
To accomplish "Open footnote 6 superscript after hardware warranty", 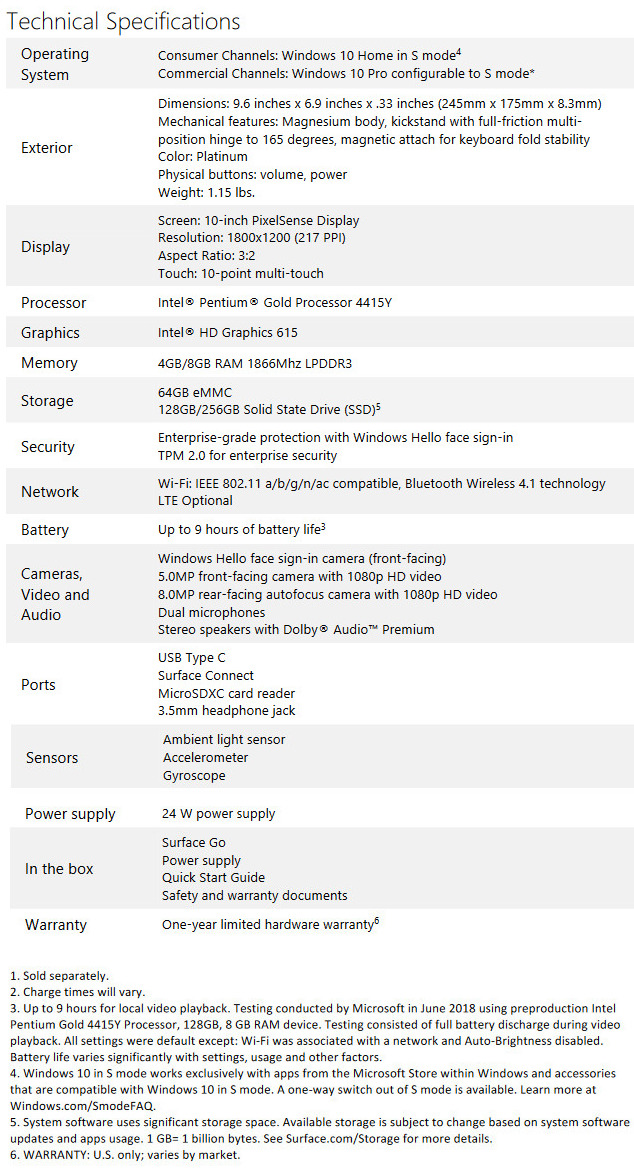I will click(x=377, y=920).
